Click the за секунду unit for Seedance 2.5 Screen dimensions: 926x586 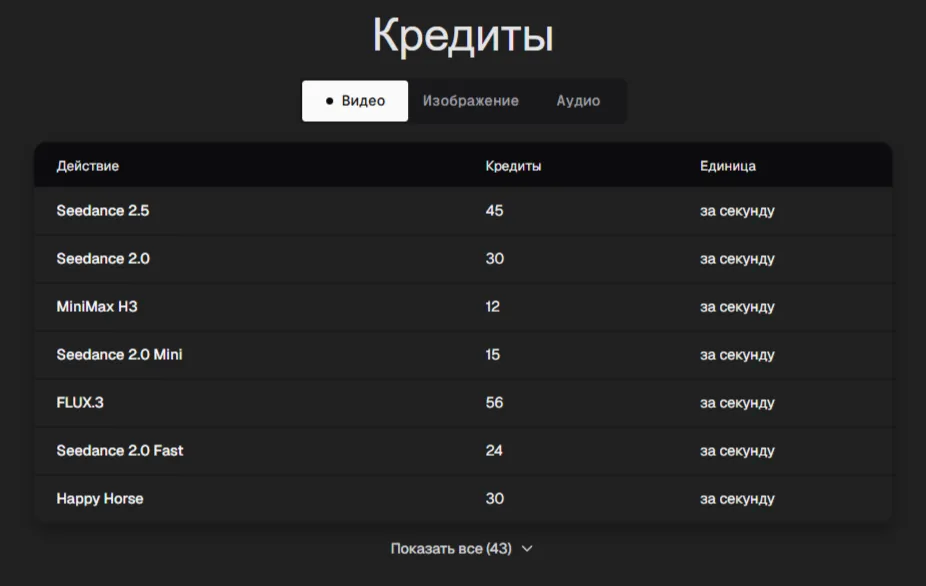click(737, 211)
